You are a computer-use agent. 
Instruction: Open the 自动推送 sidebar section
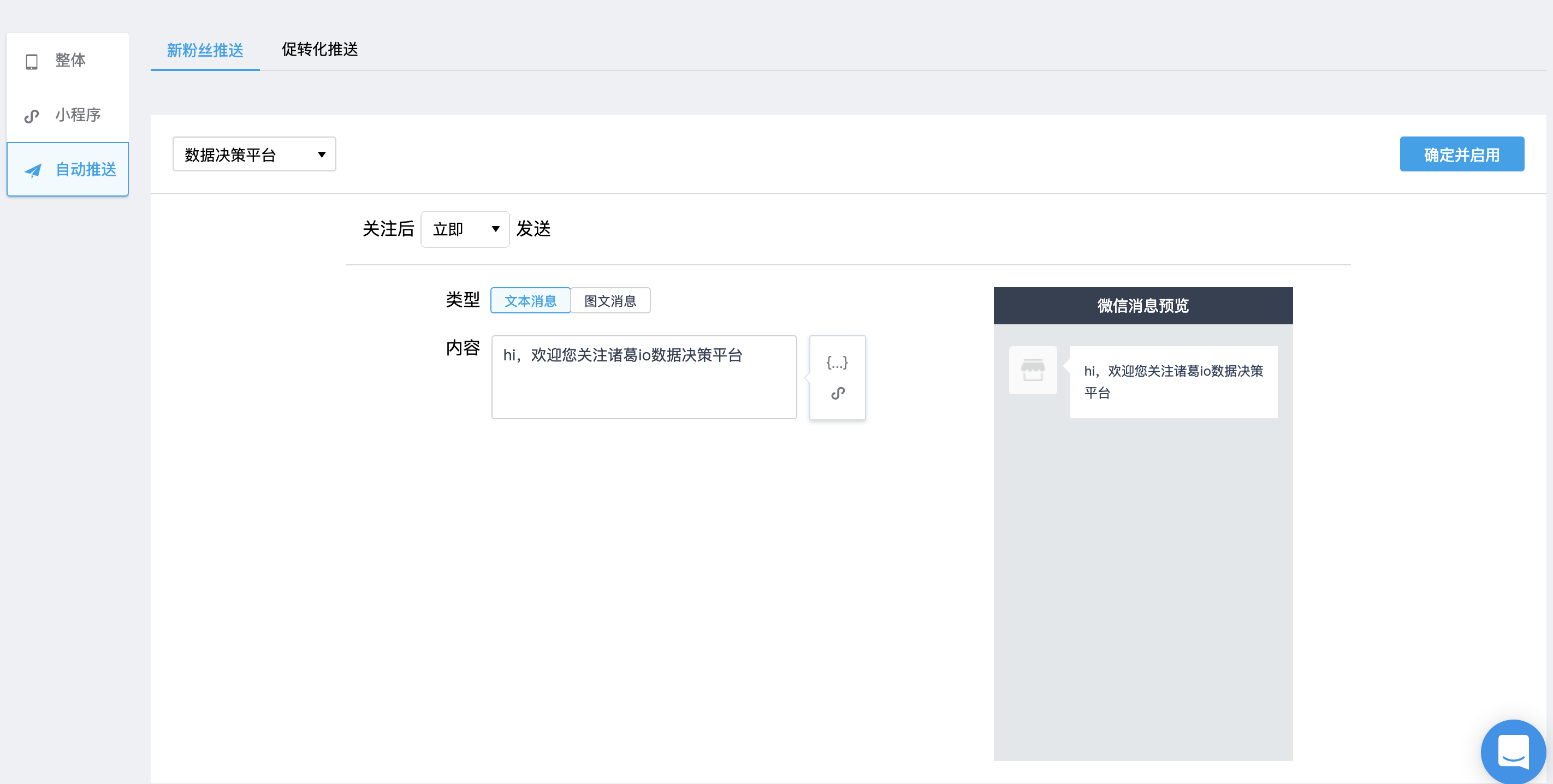[68, 169]
